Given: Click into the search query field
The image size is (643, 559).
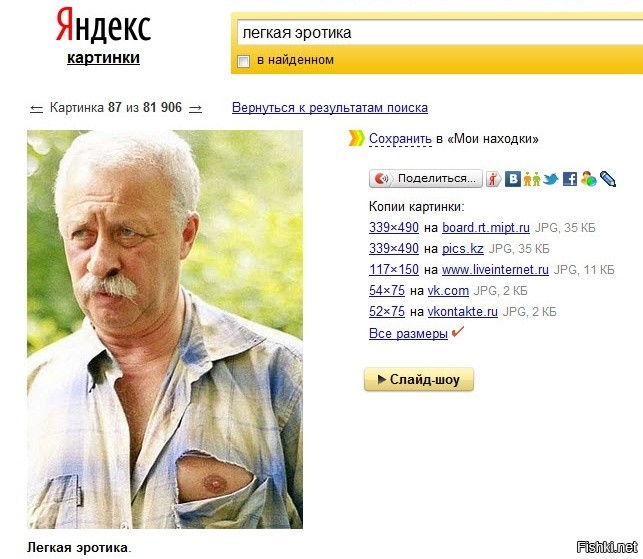Looking at the screenshot, I should pos(440,33).
